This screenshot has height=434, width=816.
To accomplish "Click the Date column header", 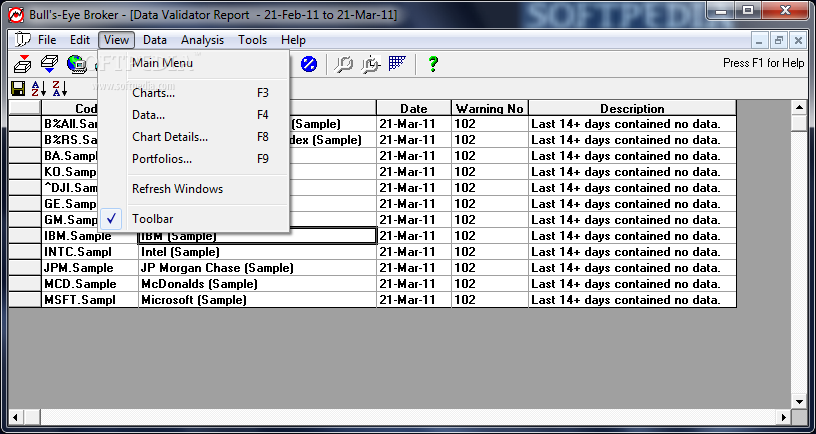I will (414, 108).
